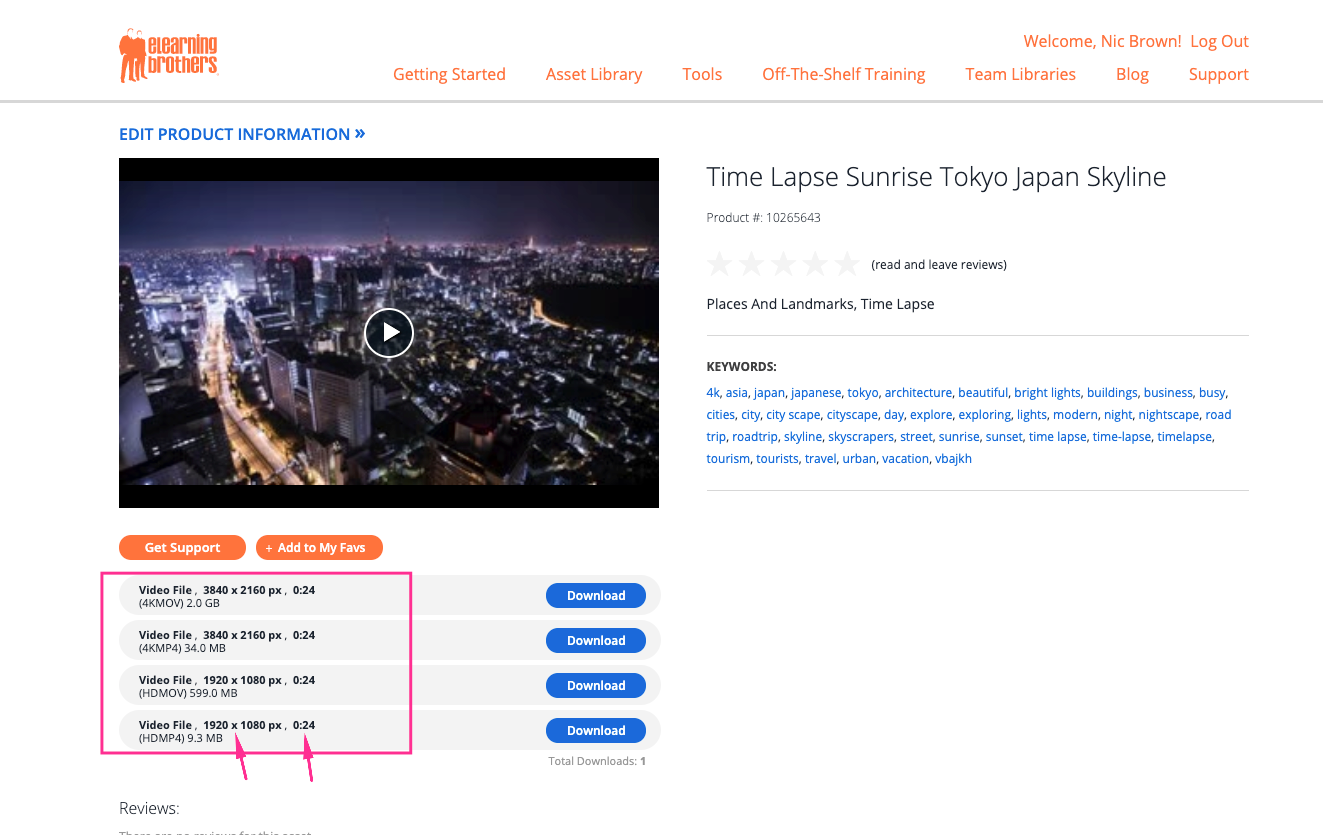The height and width of the screenshot is (835, 1323).
Task: Navigate to Team Libraries
Action: coord(1020,74)
